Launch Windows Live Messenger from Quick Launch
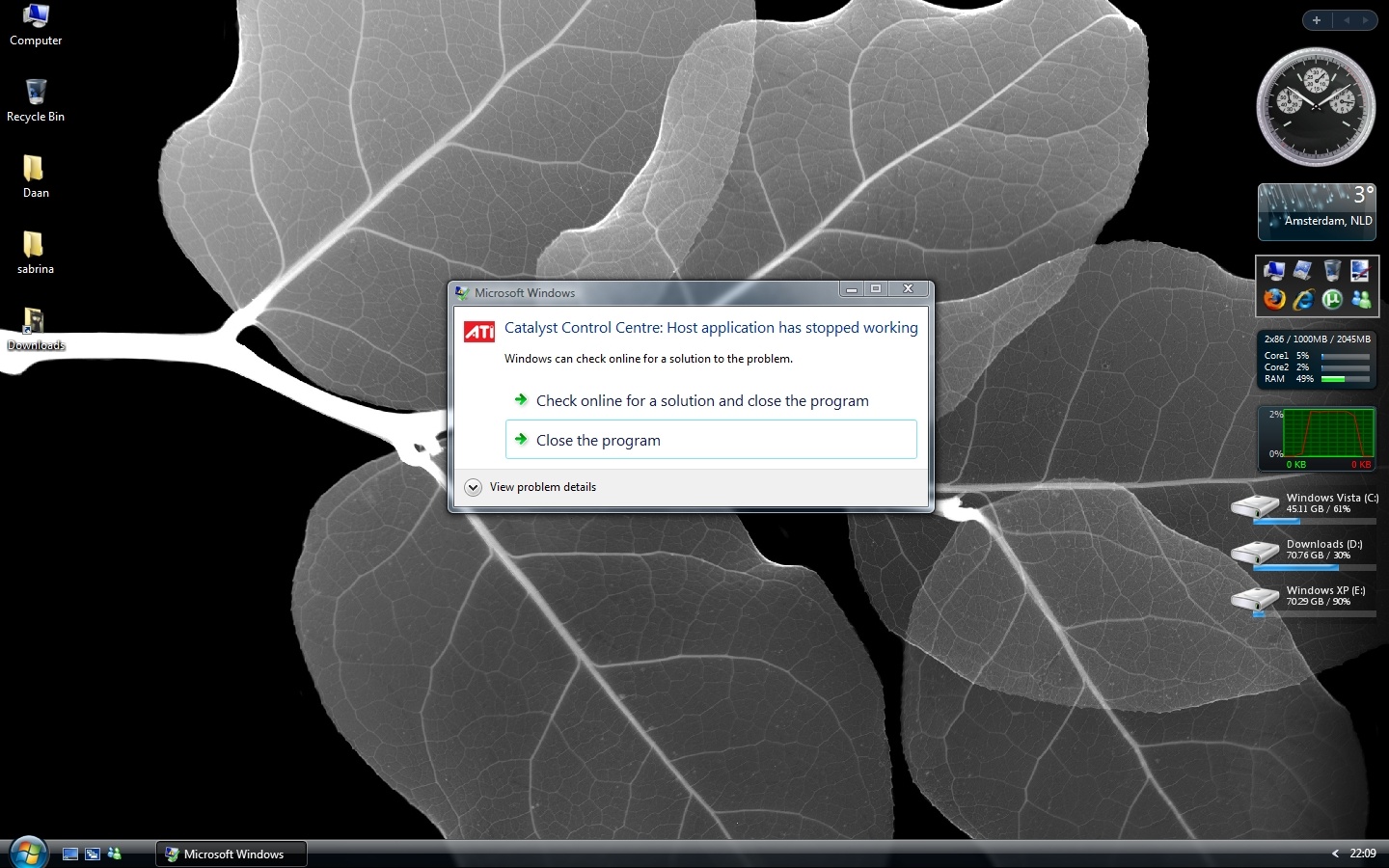The height and width of the screenshot is (868, 1389). coord(115,854)
